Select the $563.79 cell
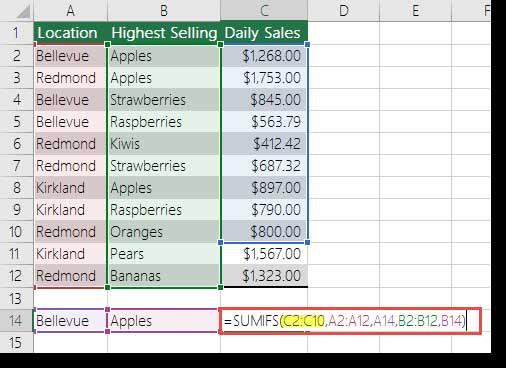The image size is (506, 368). pyautogui.click(x=264, y=122)
